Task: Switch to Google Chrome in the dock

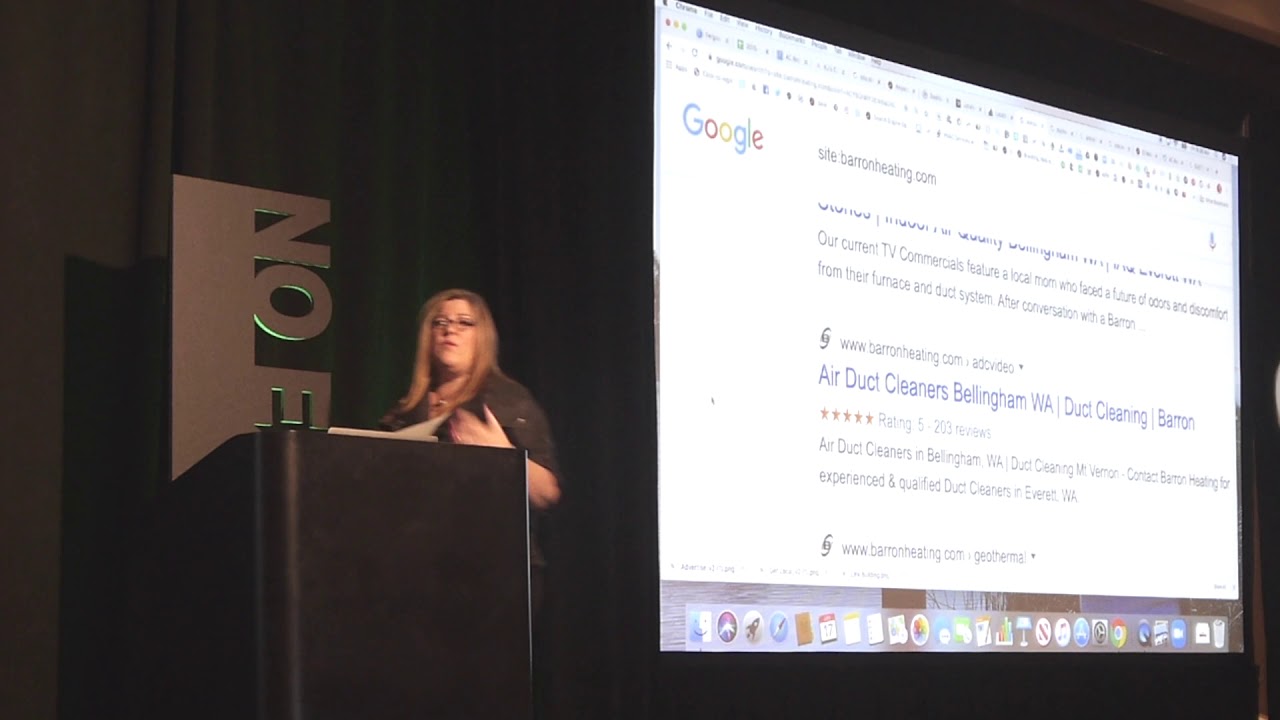Action: click(1118, 633)
